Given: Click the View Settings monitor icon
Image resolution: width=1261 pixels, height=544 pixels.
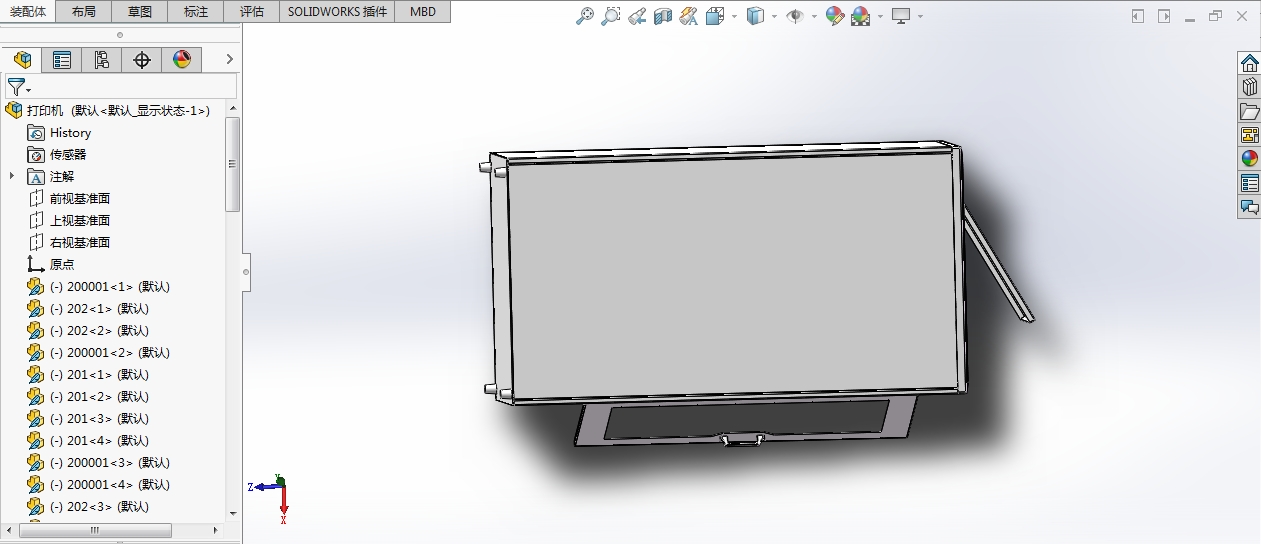Looking at the screenshot, I should (x=901, y=16).
